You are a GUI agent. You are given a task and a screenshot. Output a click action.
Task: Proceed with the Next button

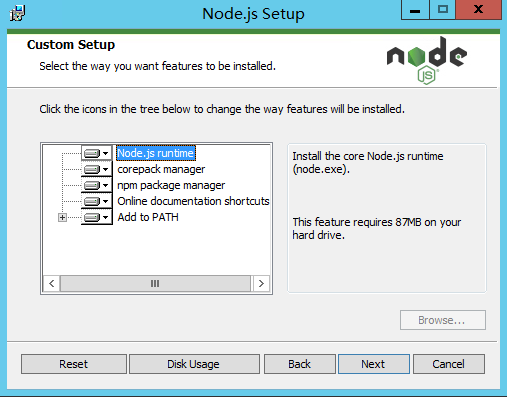[374, 364]
